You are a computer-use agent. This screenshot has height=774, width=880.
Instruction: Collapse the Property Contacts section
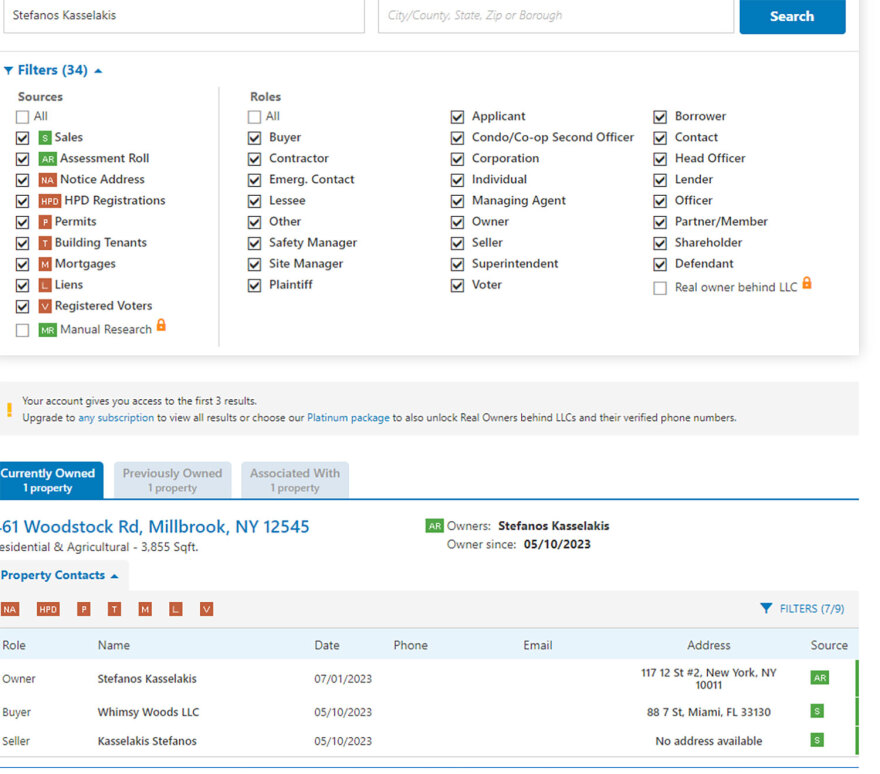[60, 576]
